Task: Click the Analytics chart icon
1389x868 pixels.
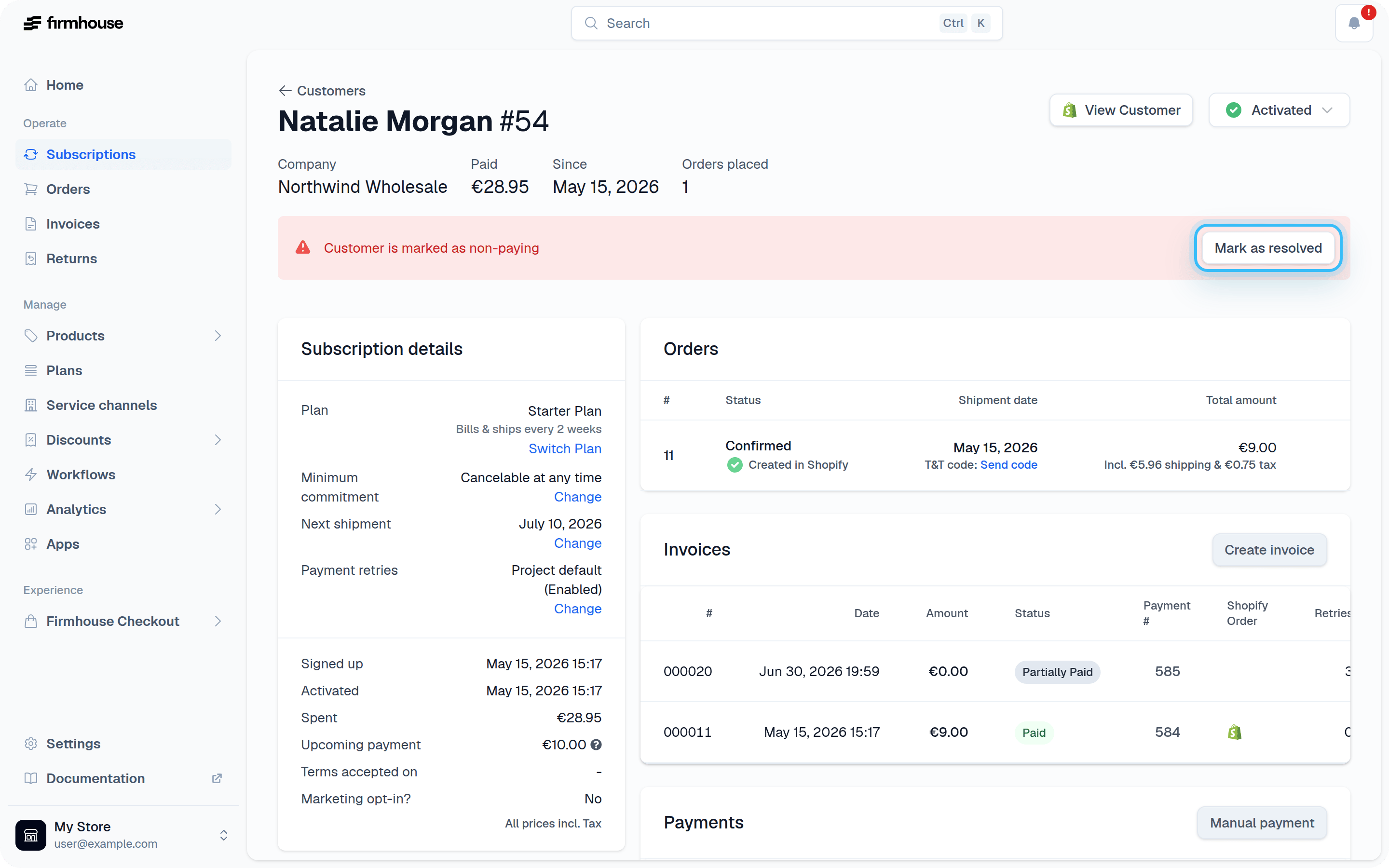Action: 31,509
